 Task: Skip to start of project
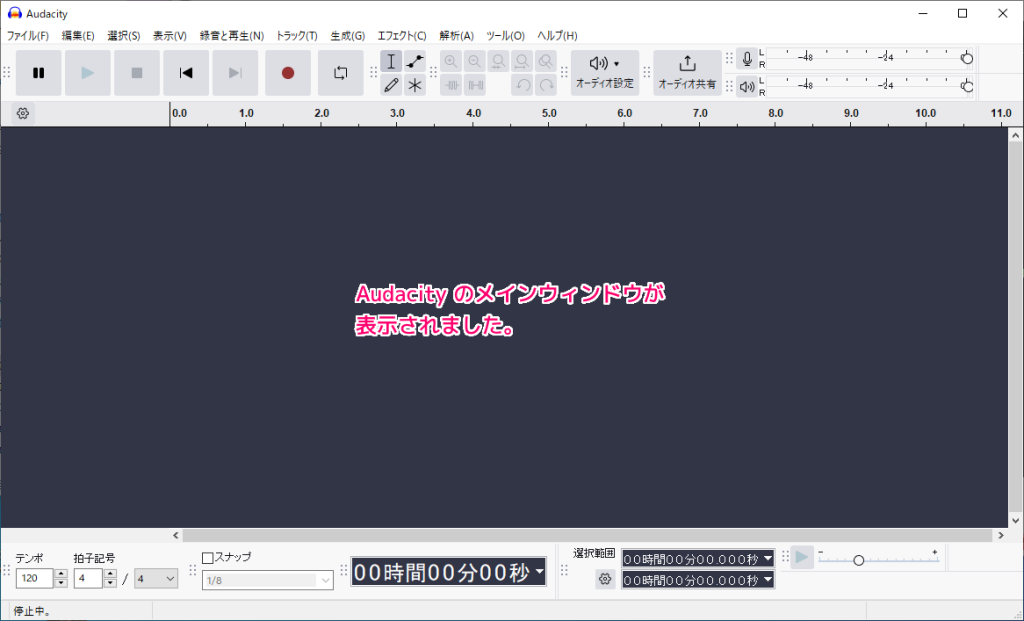[186, 73]
